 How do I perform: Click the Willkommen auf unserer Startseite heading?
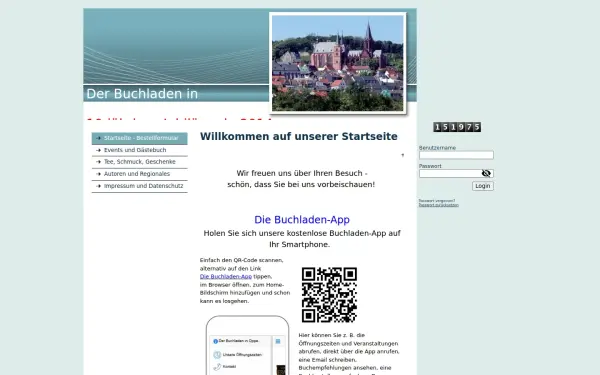pos(298,136)
